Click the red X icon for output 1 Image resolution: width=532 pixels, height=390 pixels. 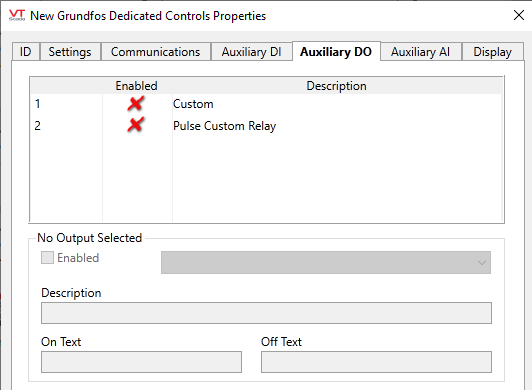136,104
